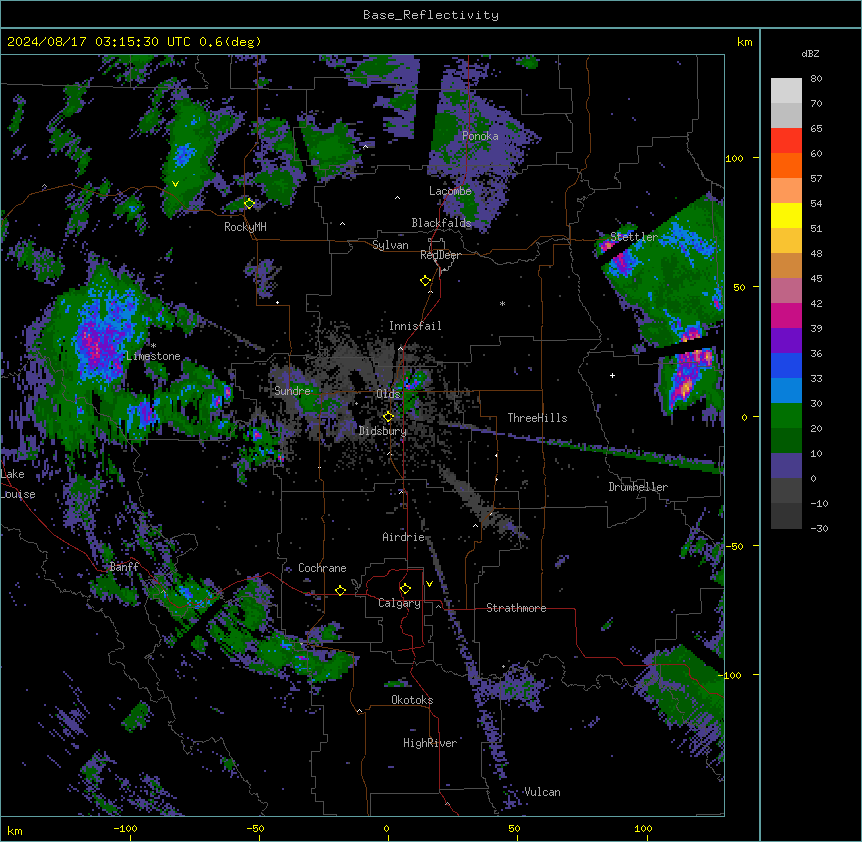Viewport: 862px width, 842px height.
Task: Click the RockyMH label
Action: click(x=245, y=227)
